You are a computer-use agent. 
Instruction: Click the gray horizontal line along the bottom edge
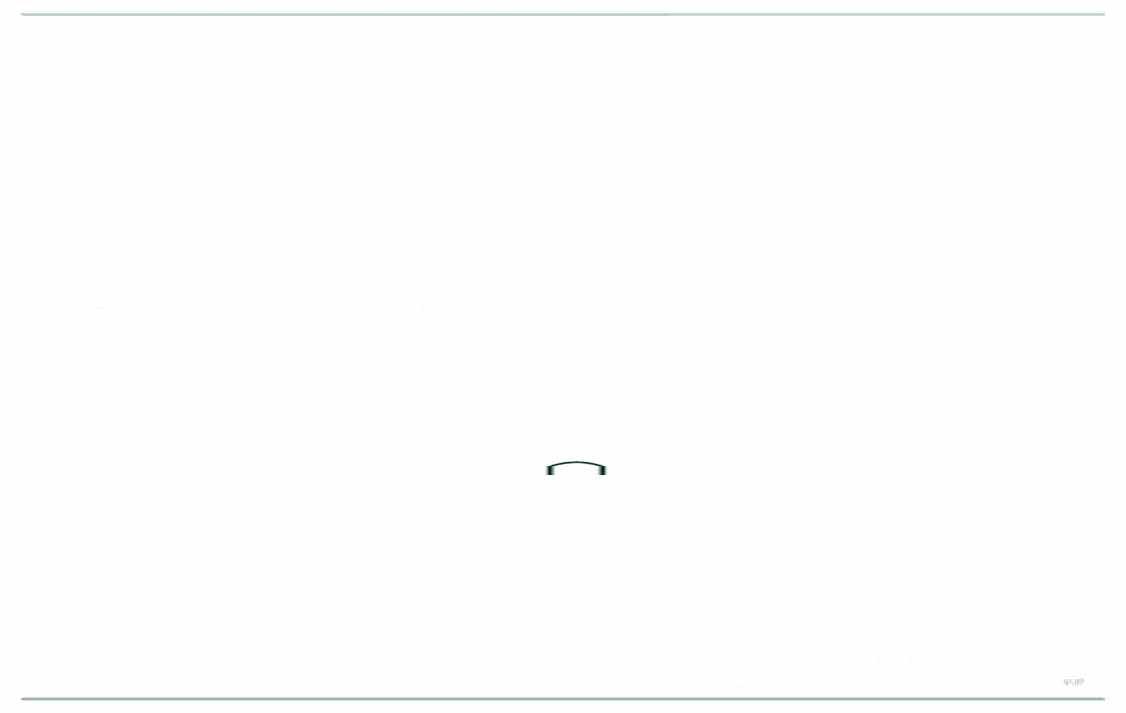coord(563,699)
